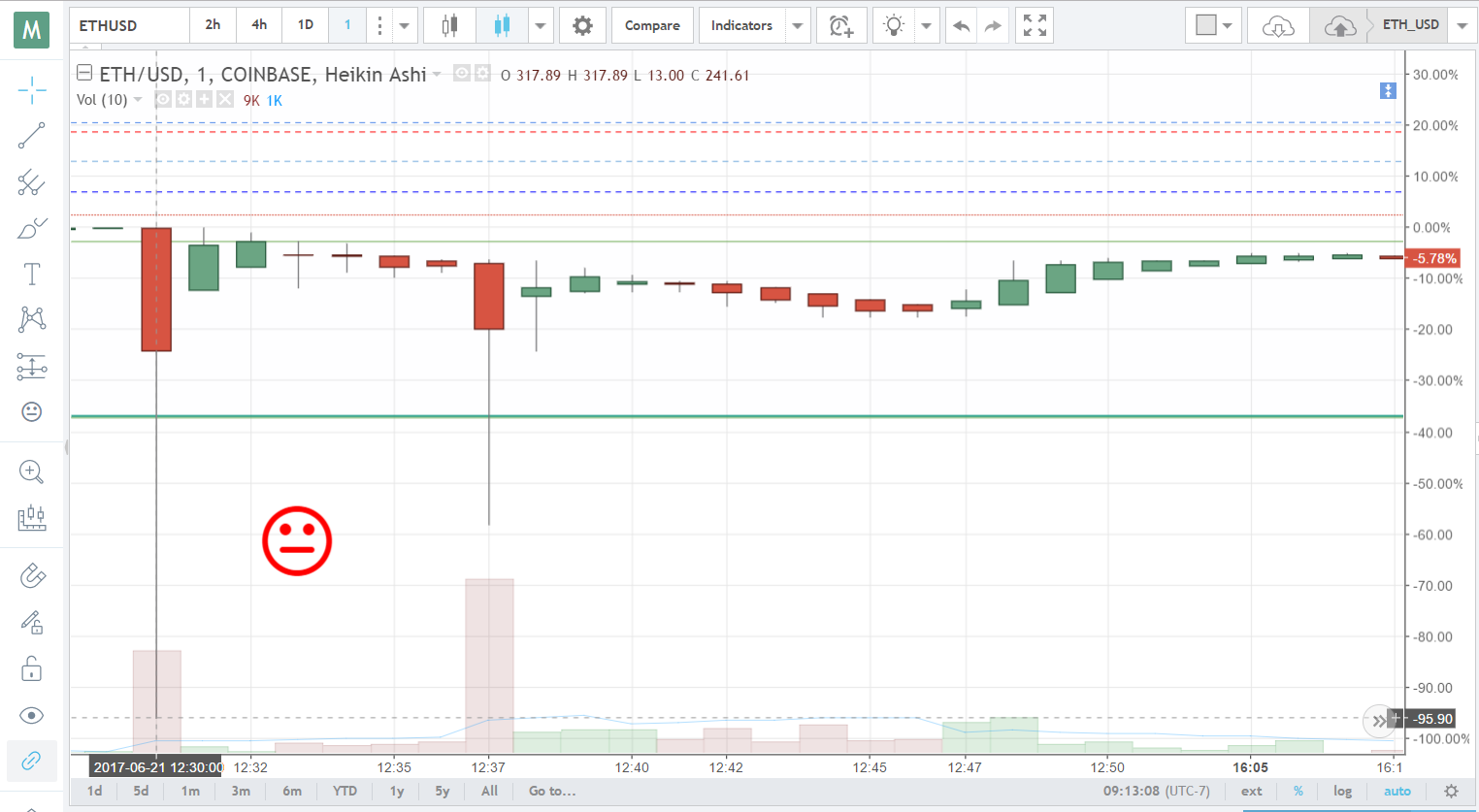
Task: Redo the last action
Action: click(993, 25)
